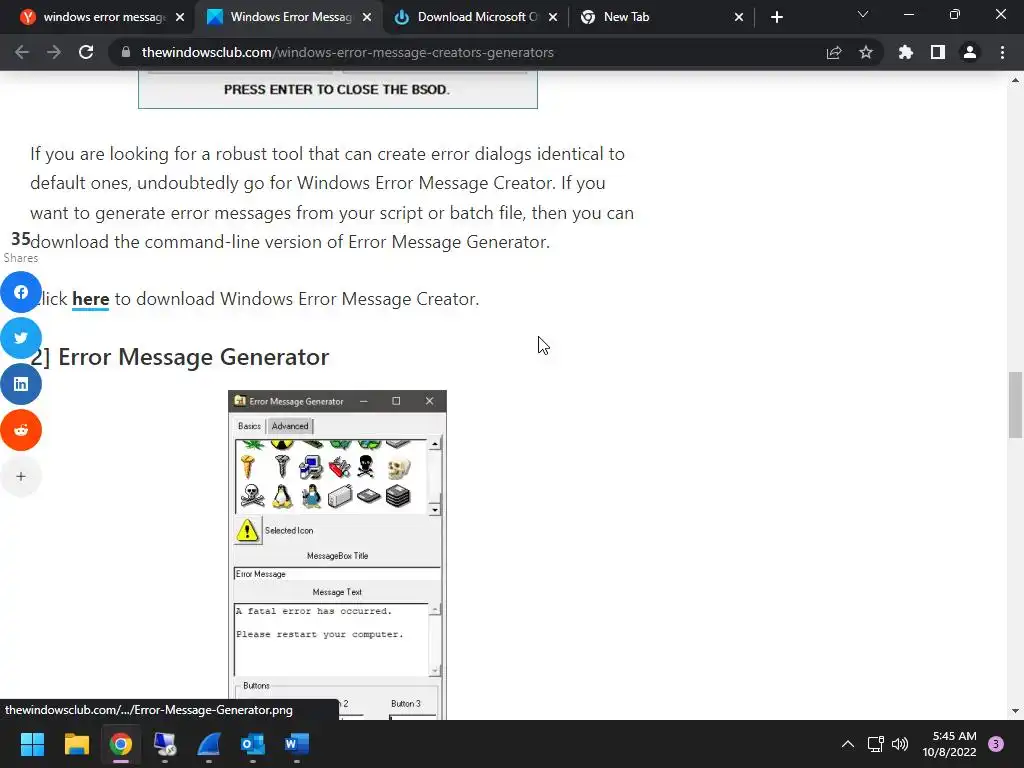Open the blue shark-fin taskbar app
The image size is (1024, 768).
pyautogui.click(x=209, y=744)
